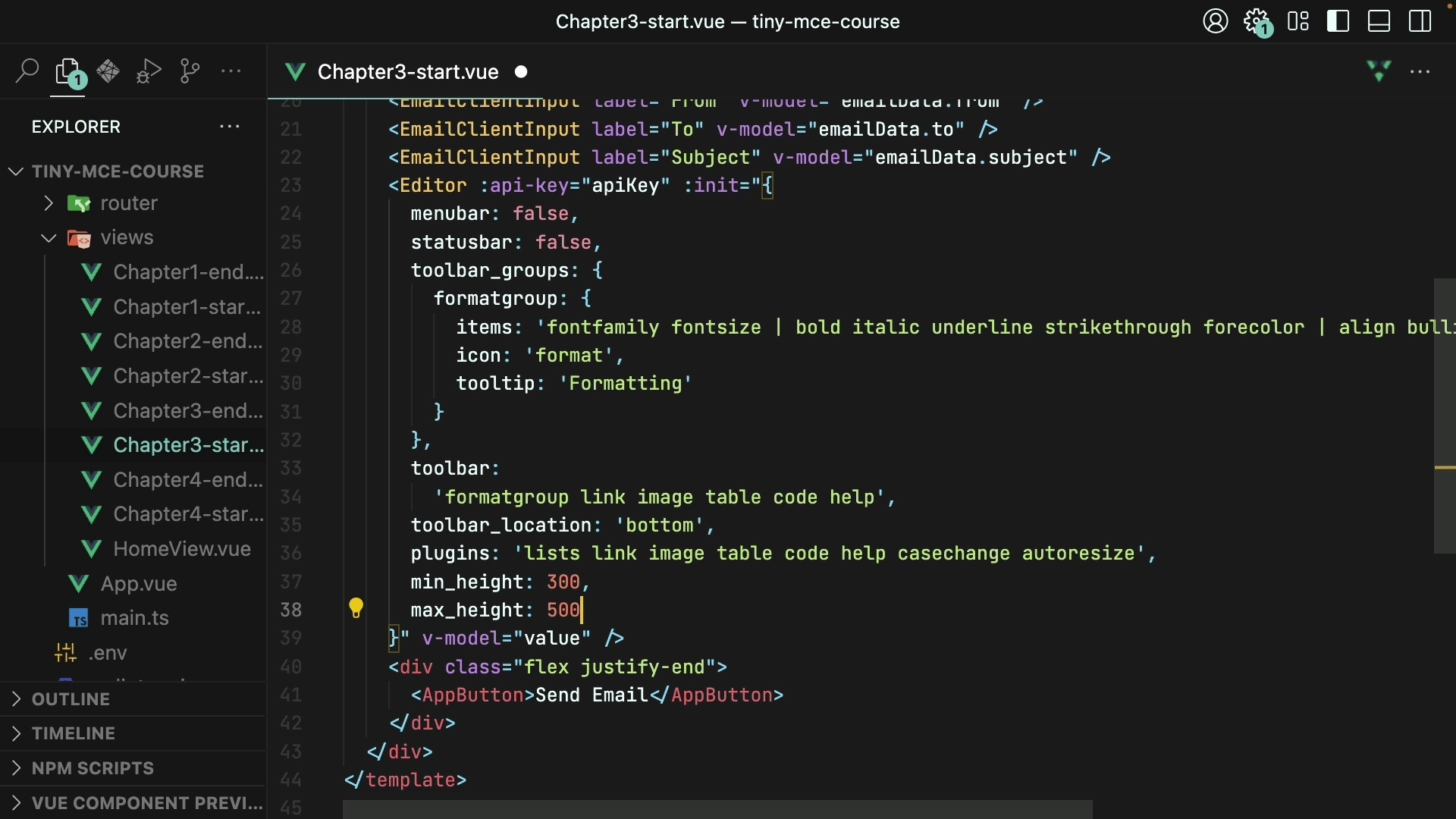Image resolution: width=1456 pixels, height=819 pixels.
Task: Open Explorer views and more actions
Action: [230, 127]
